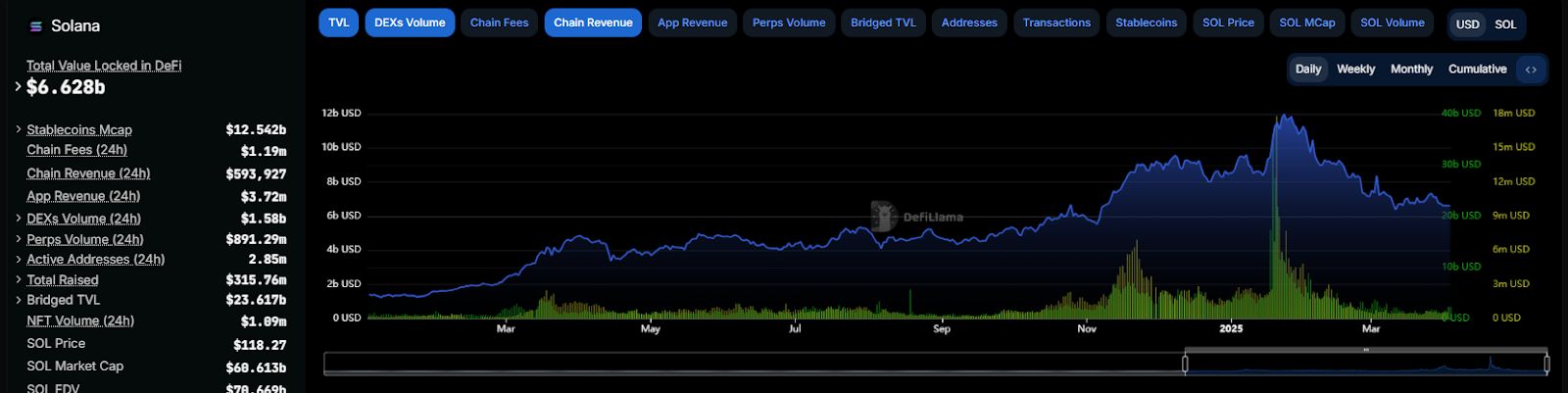Disable the DEXs Volume chart series
Screen dimensions: 1568x393
(410, 23)
